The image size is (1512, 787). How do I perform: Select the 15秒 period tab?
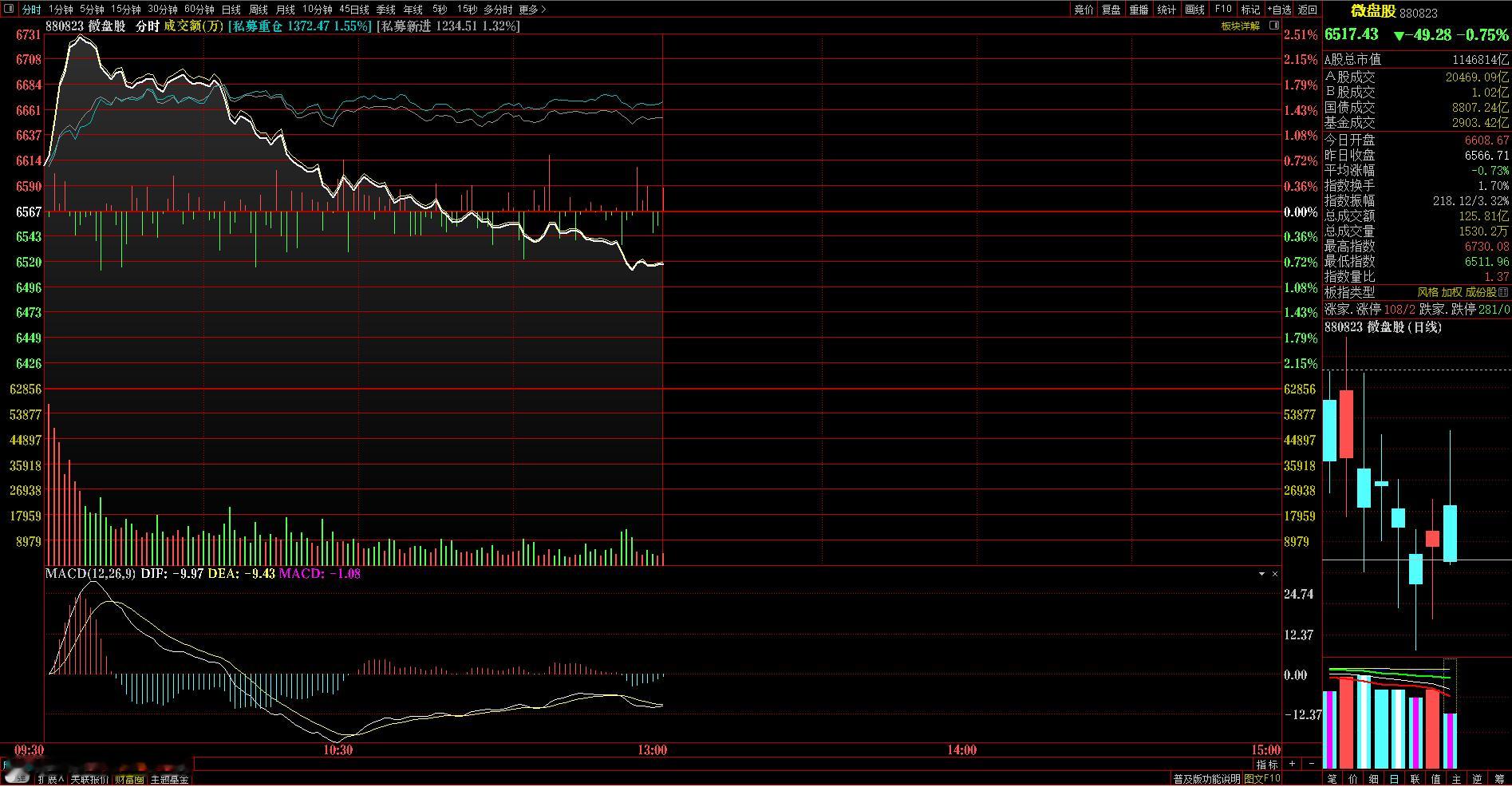click(x=467, y=10)
